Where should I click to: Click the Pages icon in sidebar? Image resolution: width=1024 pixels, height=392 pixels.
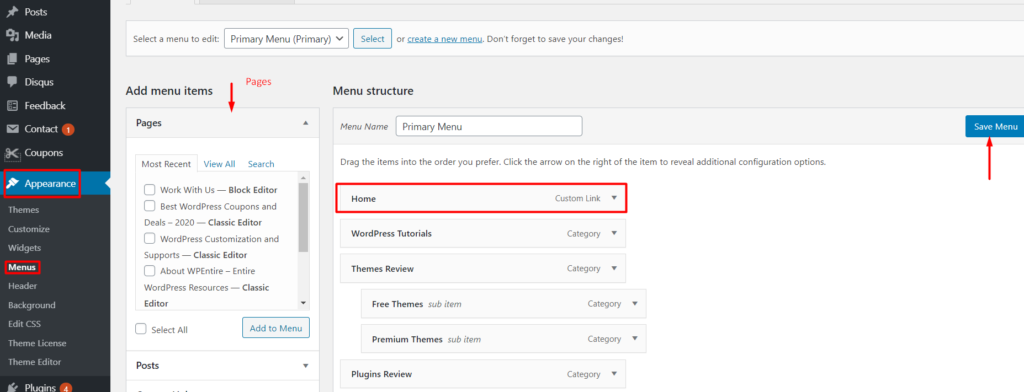point(12,59)
